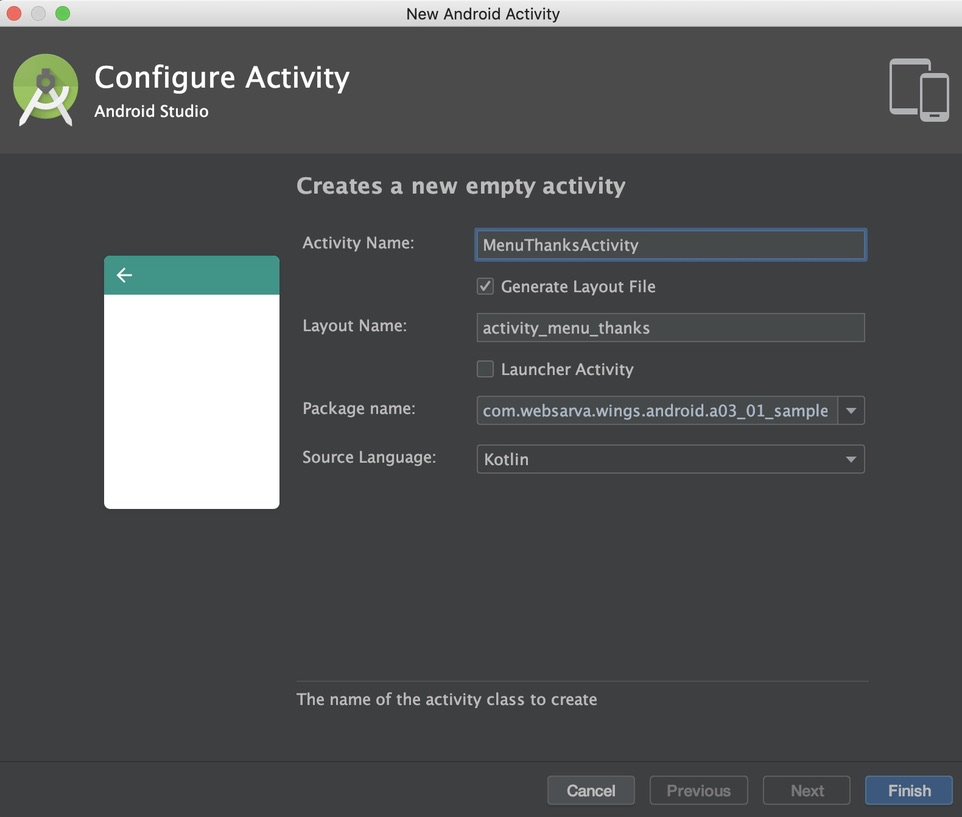Click the Previous button

(x=699, y=791)
